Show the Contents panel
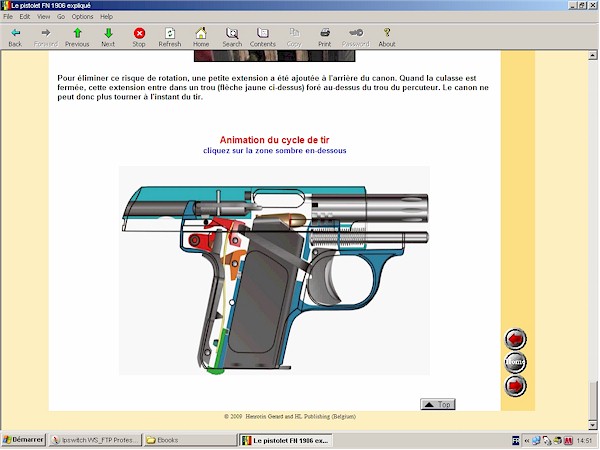The width and height of the screenshot is (600, 450). click(x=263, y=37)
